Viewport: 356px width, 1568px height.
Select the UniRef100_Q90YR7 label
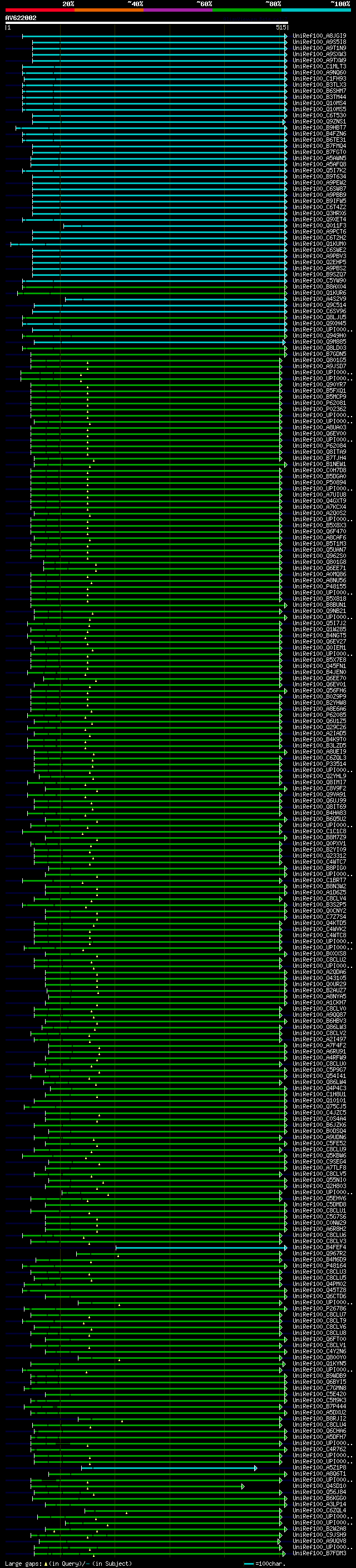pyautogui.click(x=319, y=385)
